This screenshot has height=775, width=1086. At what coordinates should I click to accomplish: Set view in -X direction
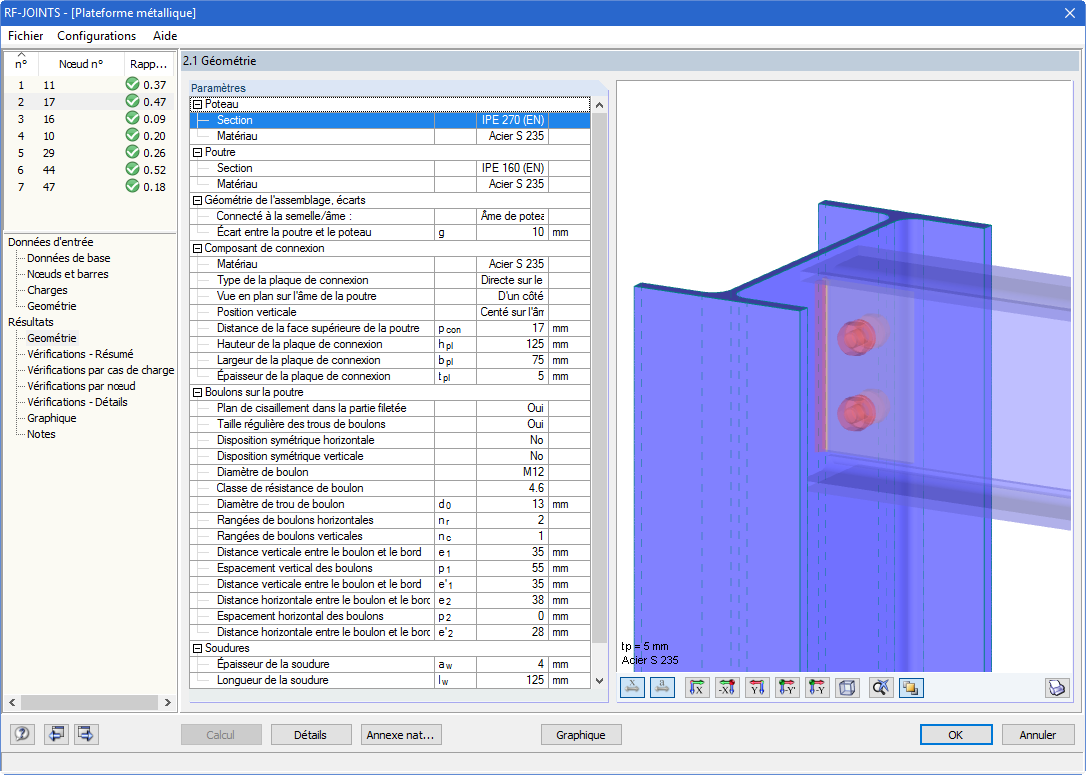727,688
